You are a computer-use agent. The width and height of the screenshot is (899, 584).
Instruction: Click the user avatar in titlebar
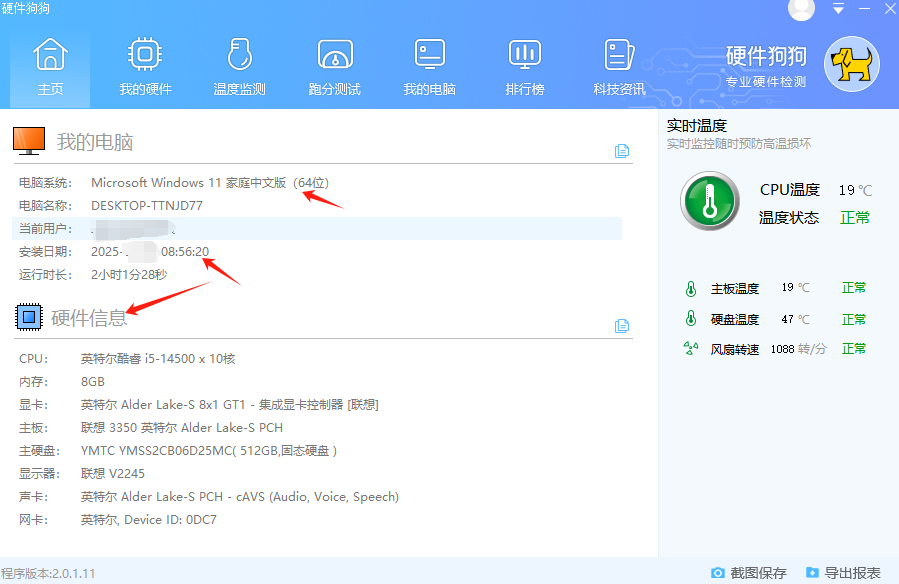[x=800, y=10]
